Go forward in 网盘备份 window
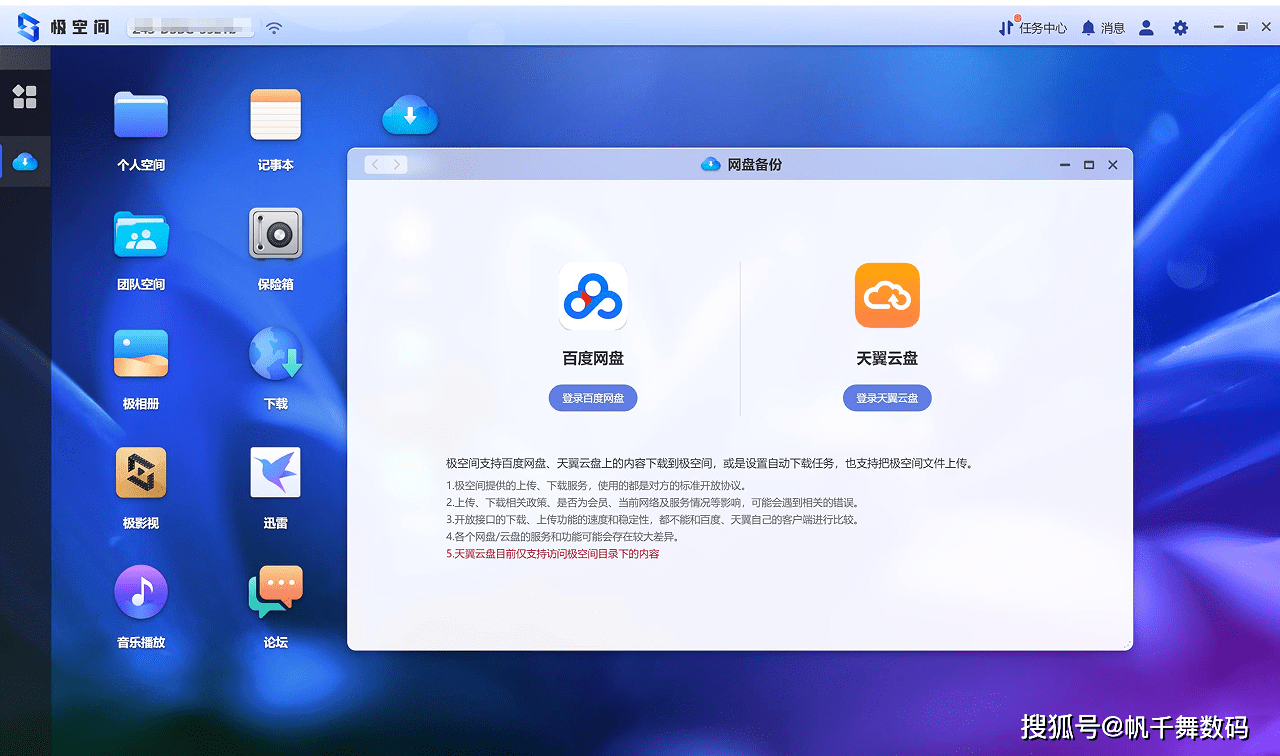The width and height of the screenshot is (1280, 756). pyautogui.click(x=396, y=165)
